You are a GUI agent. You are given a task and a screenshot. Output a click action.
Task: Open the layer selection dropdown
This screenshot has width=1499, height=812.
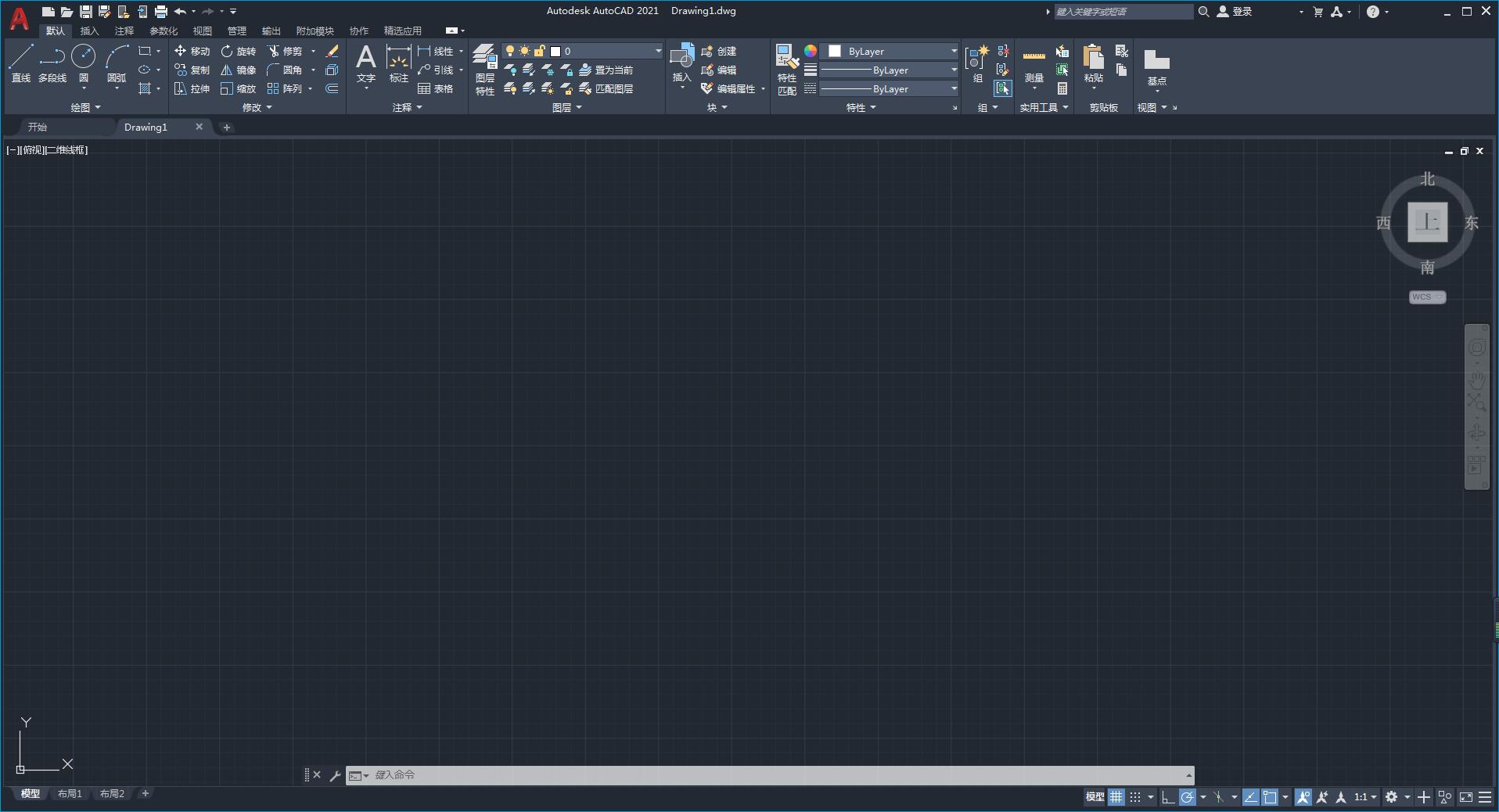click(657, 50)
